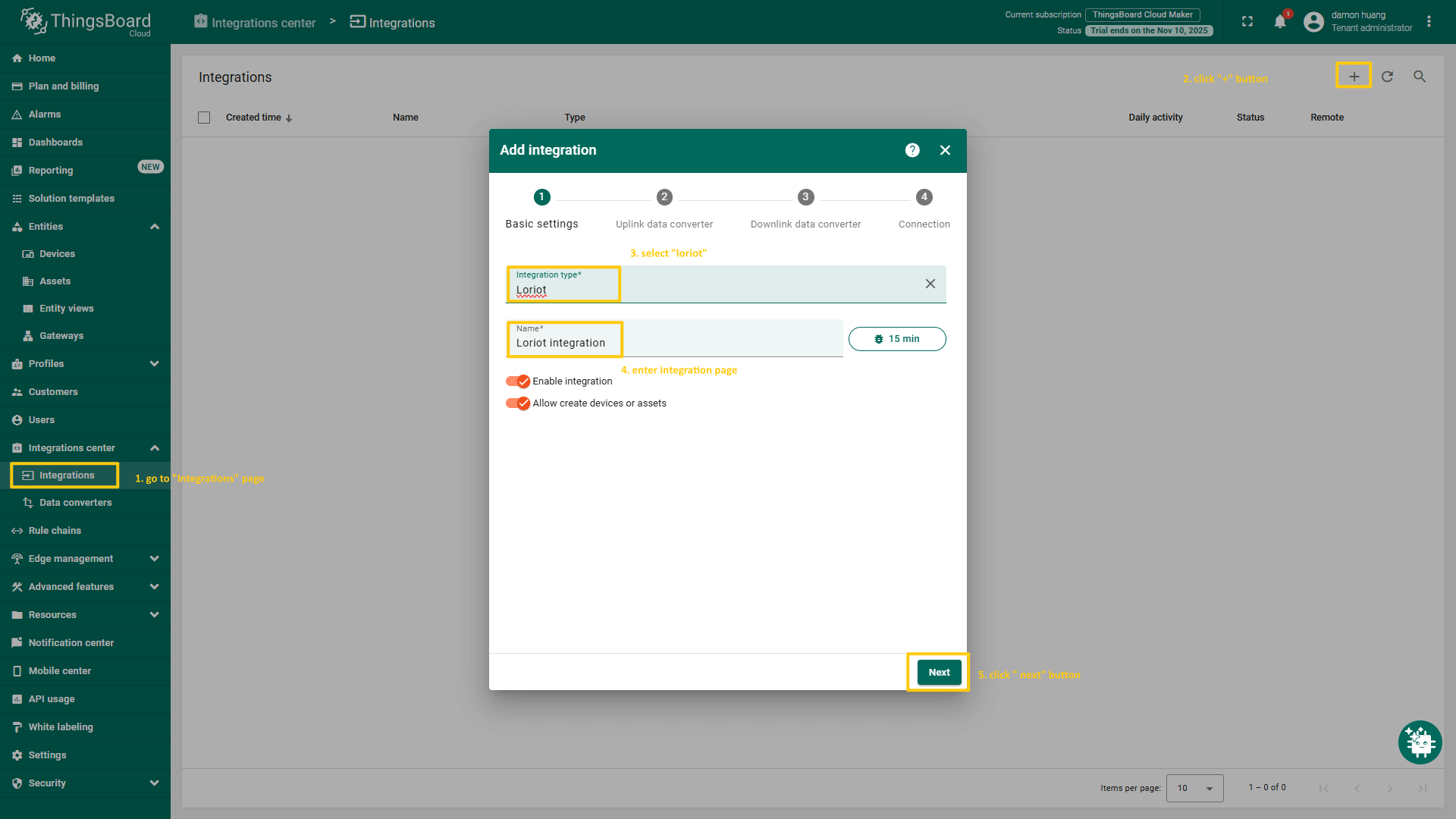Viewport: 1456px width, 819px height.
Task: Open the AI assistant robot icon
Action: 1420,742
